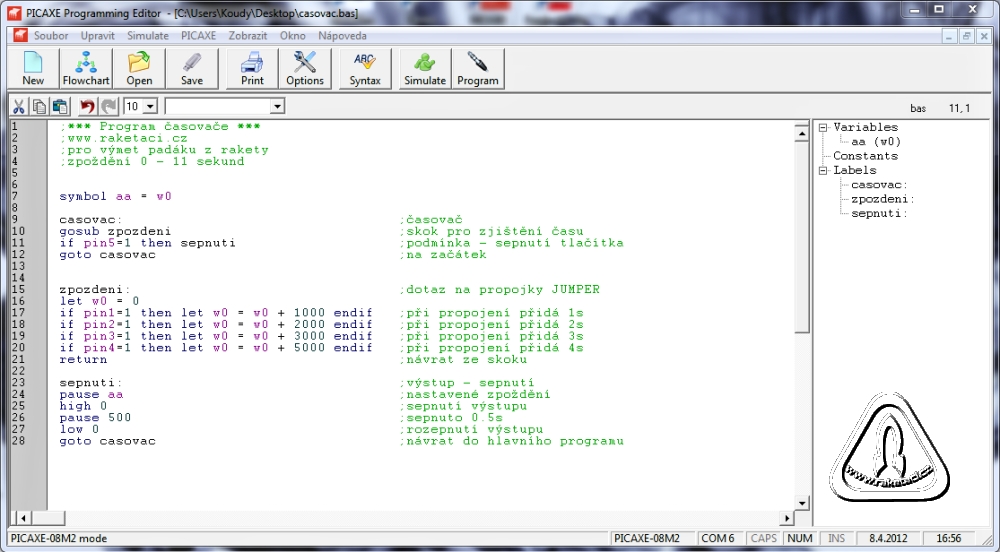Collapse the Labels tree node
The height and width of the screenshot is (552, 1000).
click(x=822, y=171)
